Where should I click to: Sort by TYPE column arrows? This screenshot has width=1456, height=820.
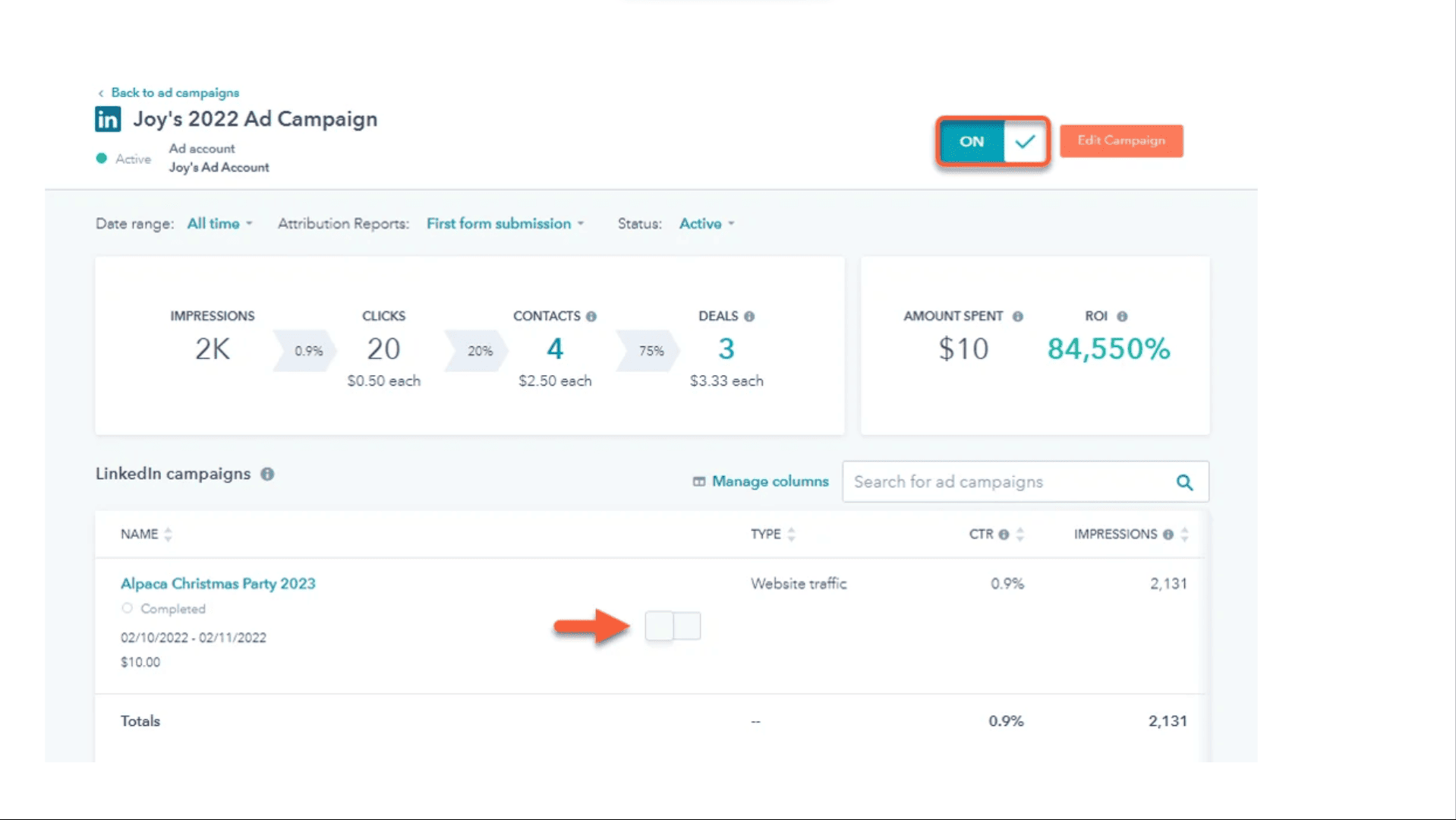tap(791, 535)
